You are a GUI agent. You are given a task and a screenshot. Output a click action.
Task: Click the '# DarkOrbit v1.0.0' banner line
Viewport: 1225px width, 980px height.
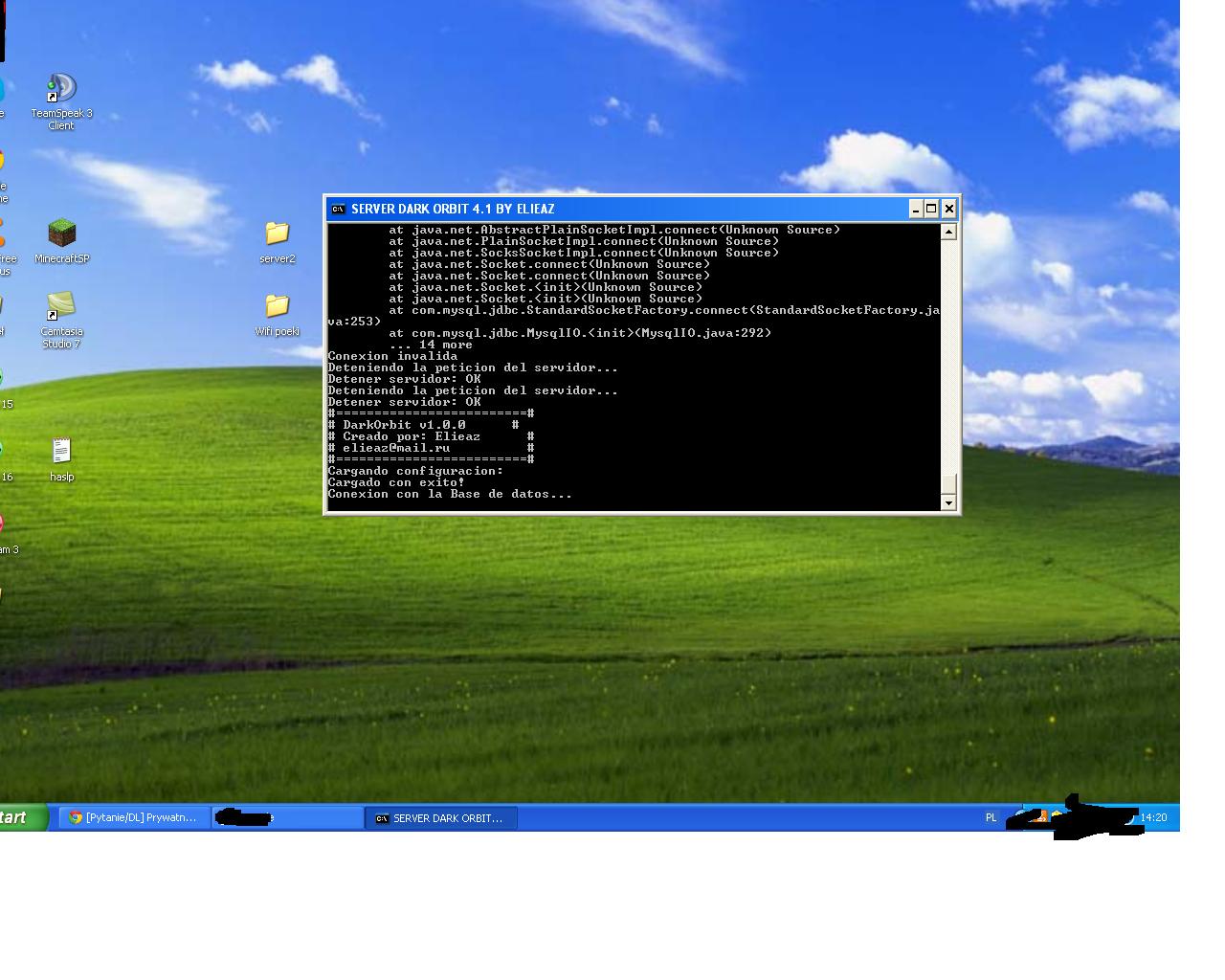[423, 425]
